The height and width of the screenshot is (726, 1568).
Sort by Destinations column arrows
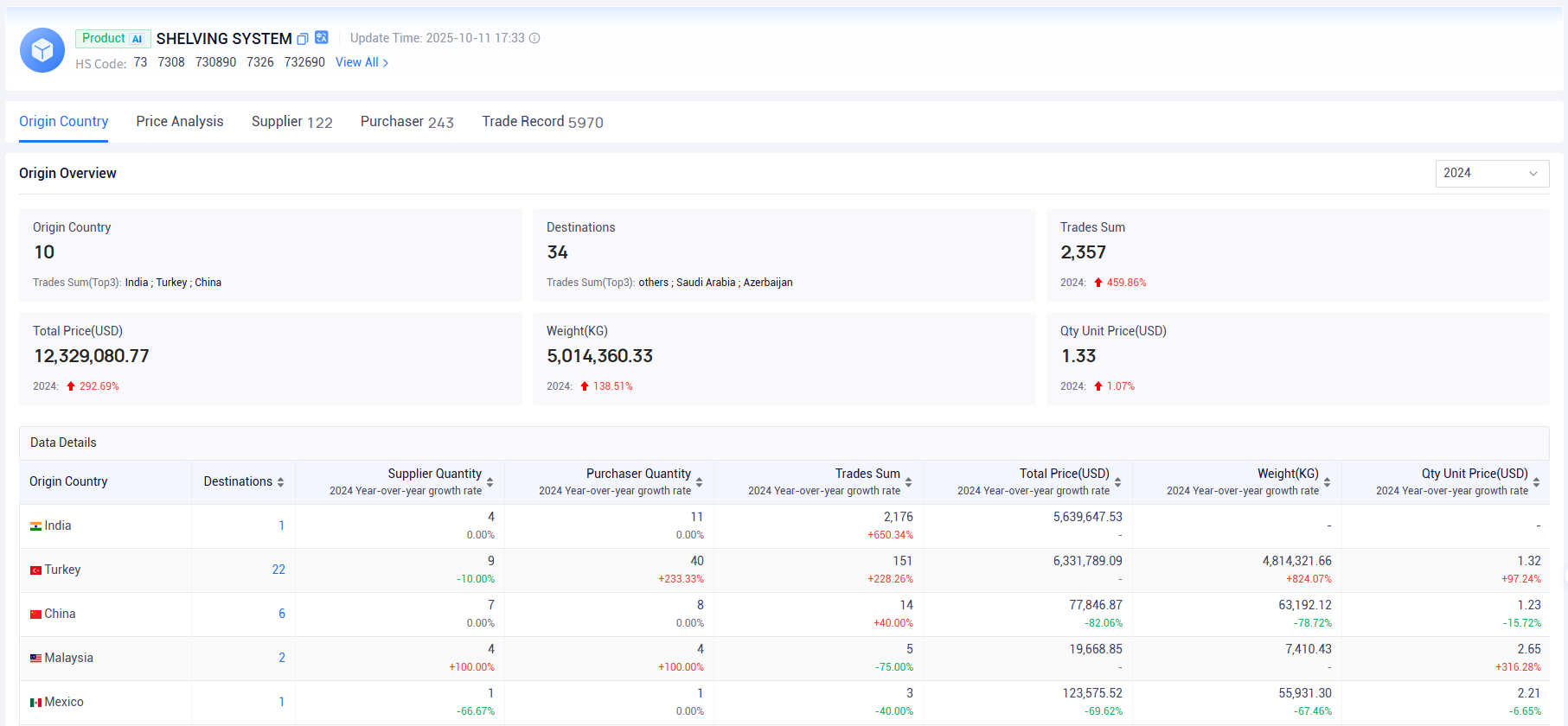280,482
